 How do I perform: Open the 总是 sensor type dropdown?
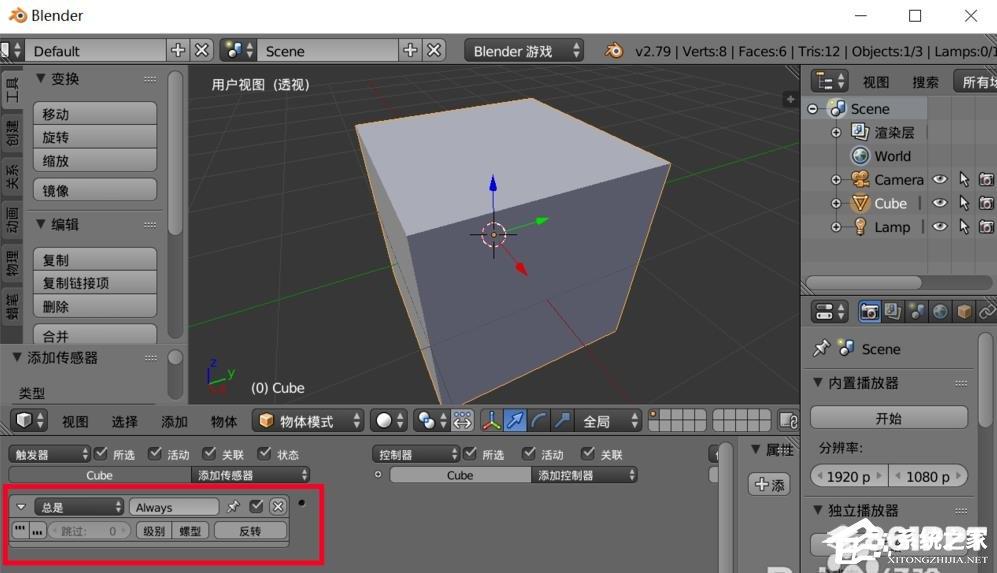[79, 507]
